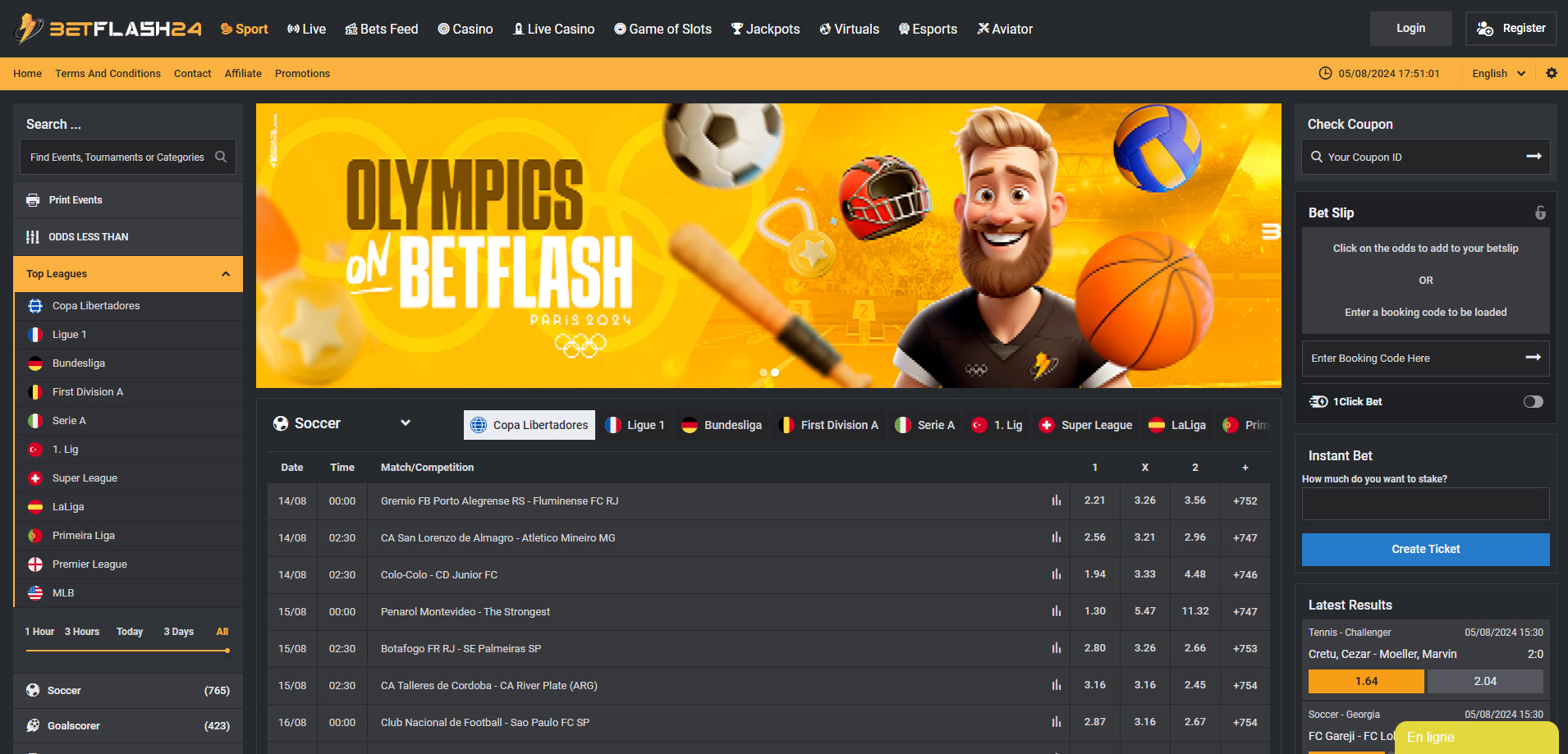Expand Soccer (765) sidebar category
The height and width of the screenshot is (754, 1568).
(128, 690)
